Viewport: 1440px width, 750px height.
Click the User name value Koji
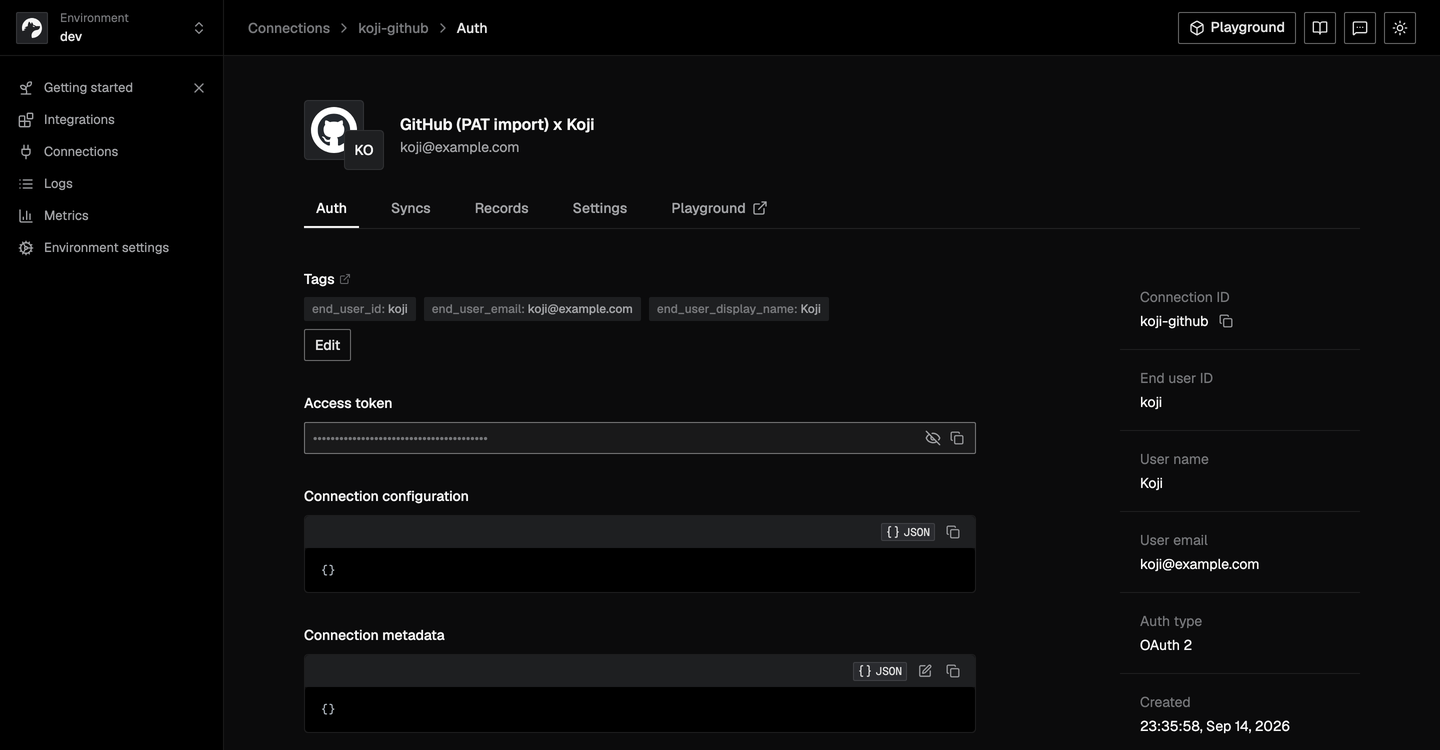pyautogui.click(x=1151, y=483)
